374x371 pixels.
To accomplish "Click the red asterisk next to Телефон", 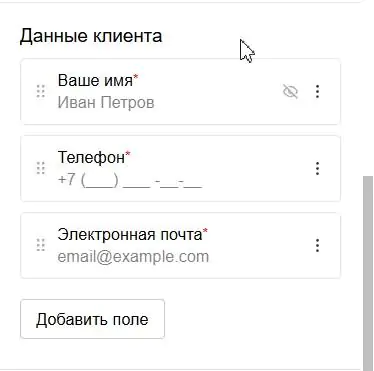I will pos(128,154).
